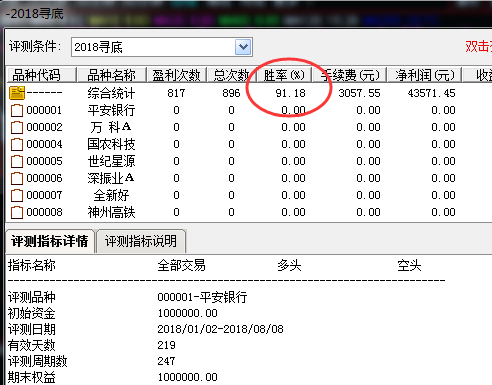Click the 有效天数 value 219
492x385 pixels.
point(166,345)
